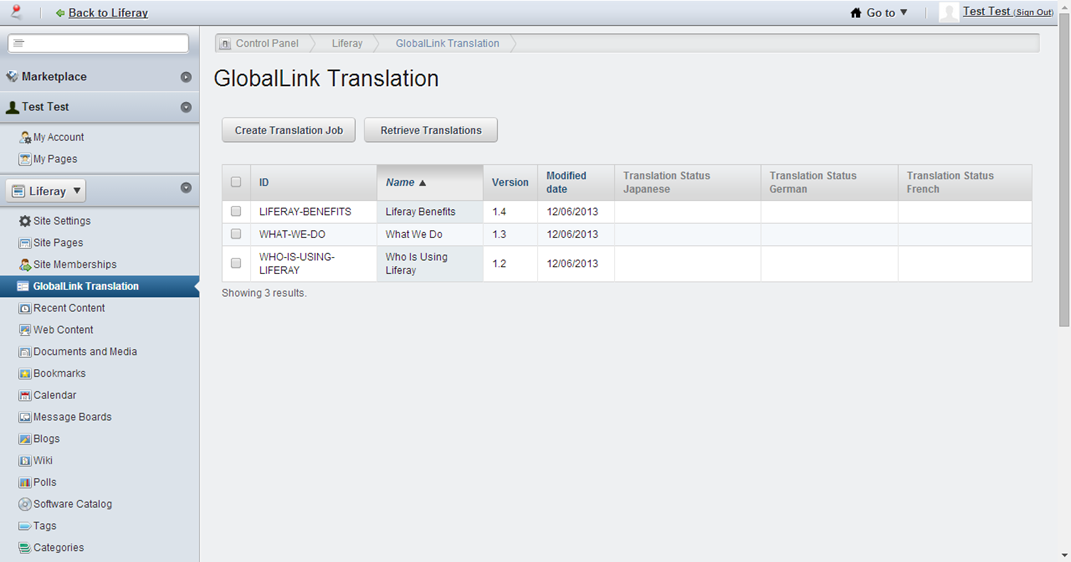Click the Blogs icon in sidebar

25,439
